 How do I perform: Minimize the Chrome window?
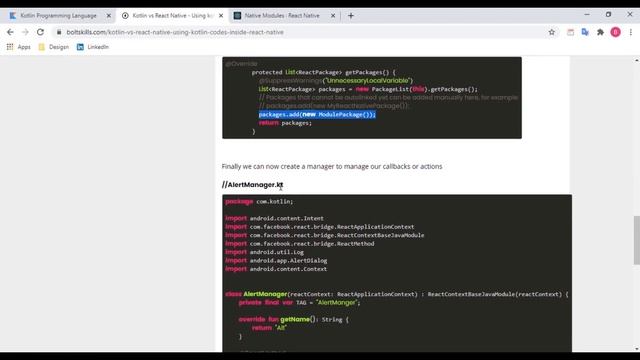pos(587,14)
